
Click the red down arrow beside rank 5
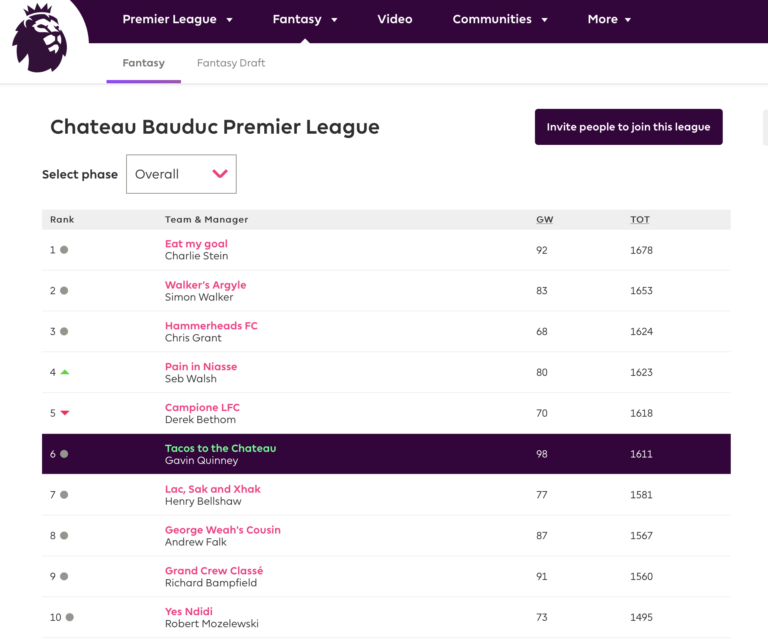click(65, 413)
